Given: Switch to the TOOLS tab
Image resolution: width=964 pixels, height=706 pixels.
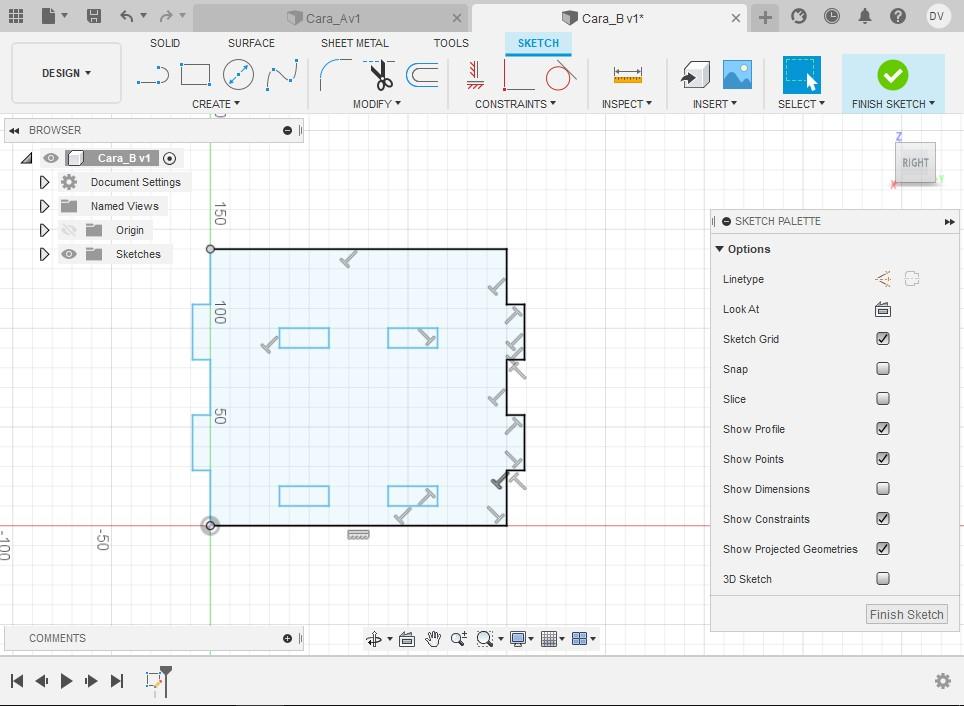Looking at the screenshot, I should pos(451,43).
